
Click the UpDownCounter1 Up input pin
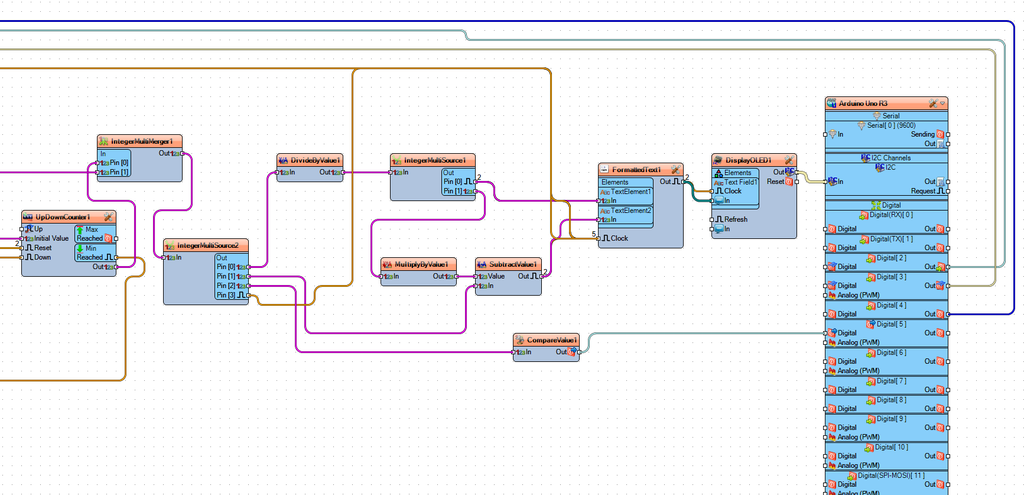coord(22,229)
